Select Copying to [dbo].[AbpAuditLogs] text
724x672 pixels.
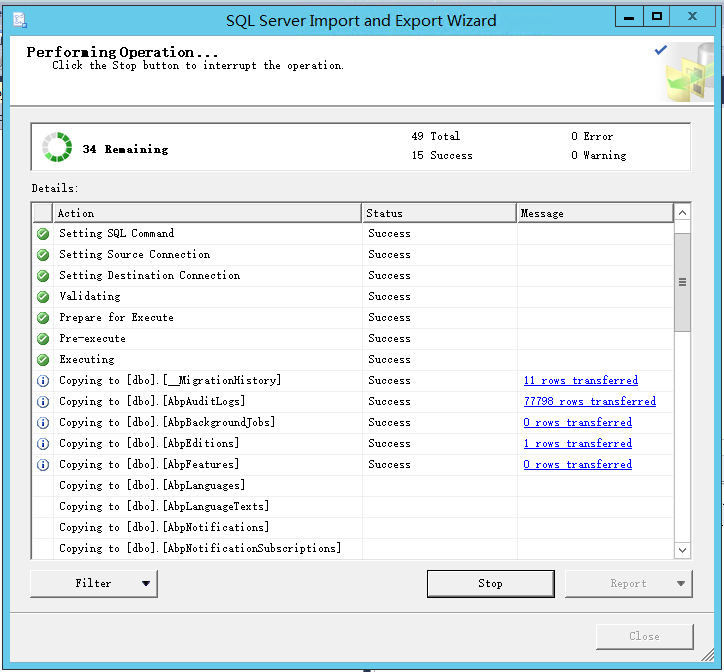coord(152,401)
